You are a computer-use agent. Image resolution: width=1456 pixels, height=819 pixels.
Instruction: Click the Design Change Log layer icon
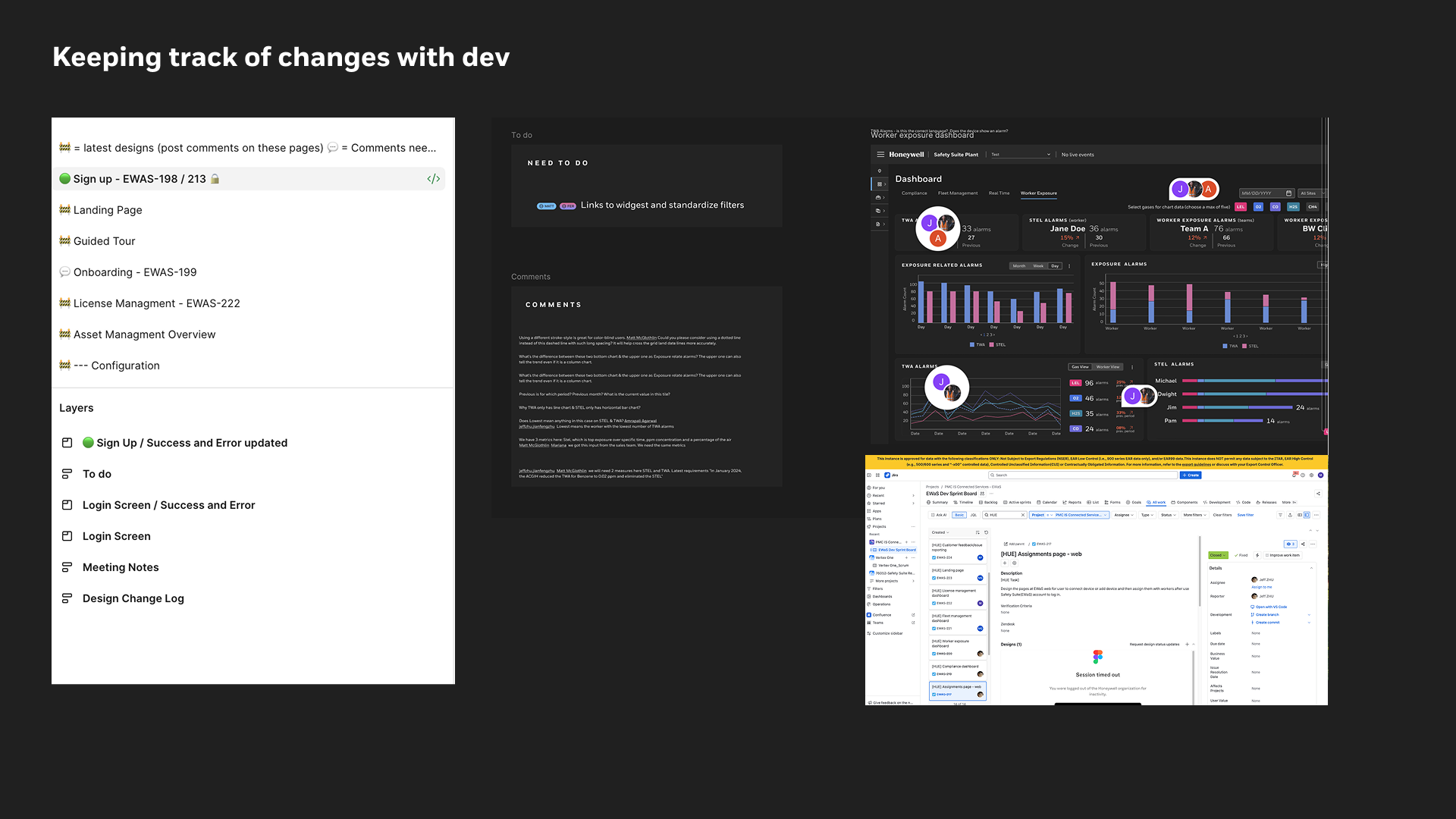coord(67,598)
